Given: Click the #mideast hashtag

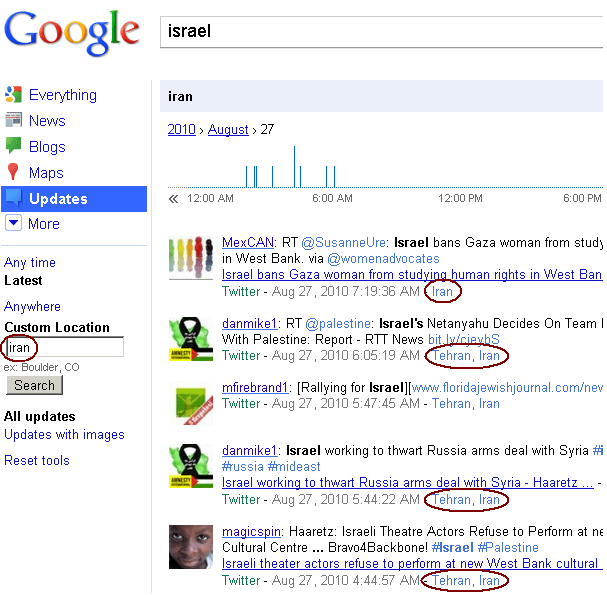Looking at the screenshot, I should pyautogui.click(x=294, y=466).
